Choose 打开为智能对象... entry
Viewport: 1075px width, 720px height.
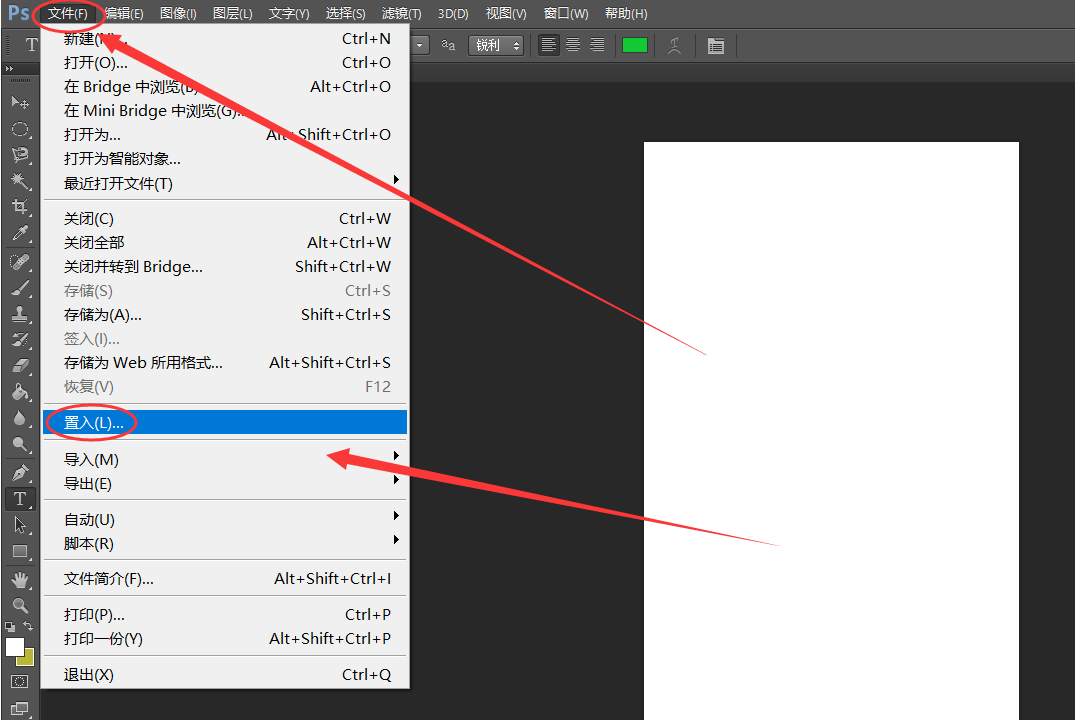tap(225, 158)
